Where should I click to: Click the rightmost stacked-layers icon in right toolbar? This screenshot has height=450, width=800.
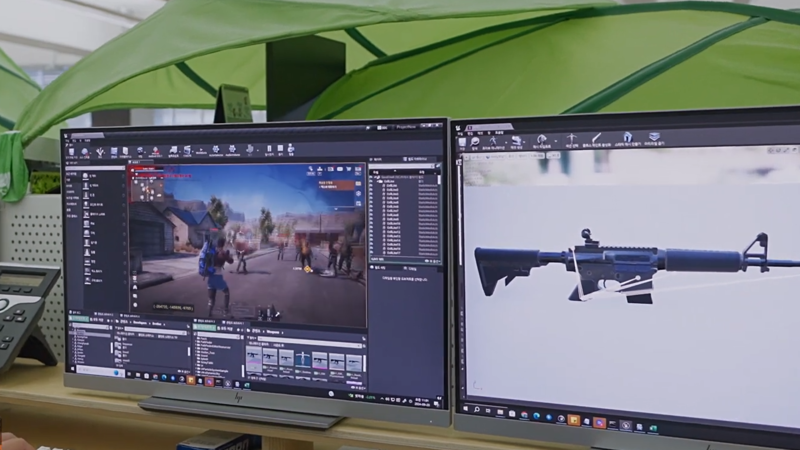[x=654, y=138]
